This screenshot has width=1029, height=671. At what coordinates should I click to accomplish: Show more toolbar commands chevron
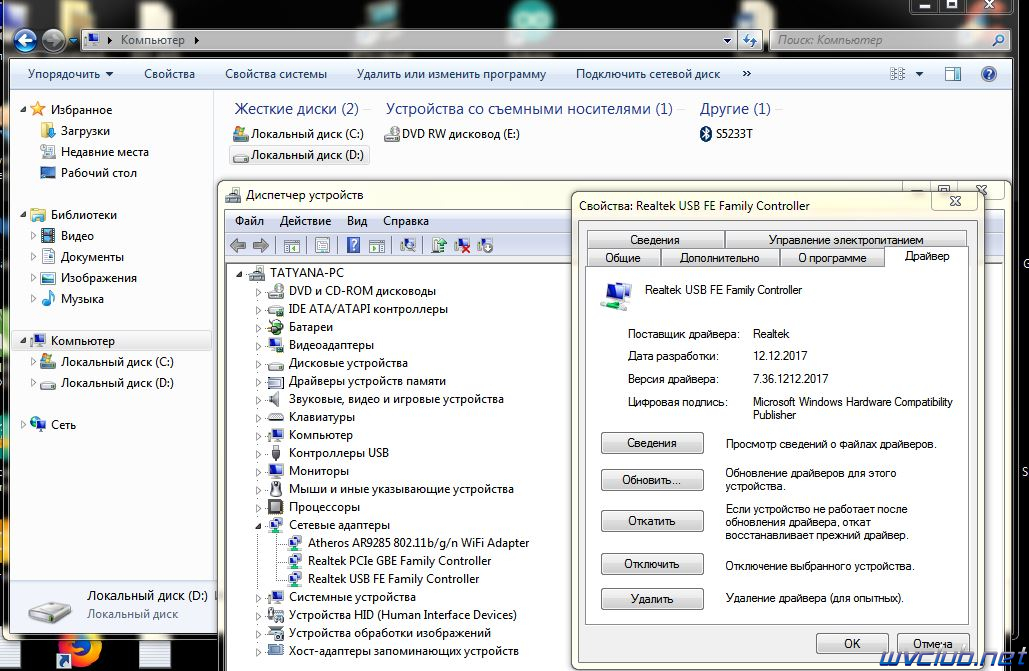point(746,74)
